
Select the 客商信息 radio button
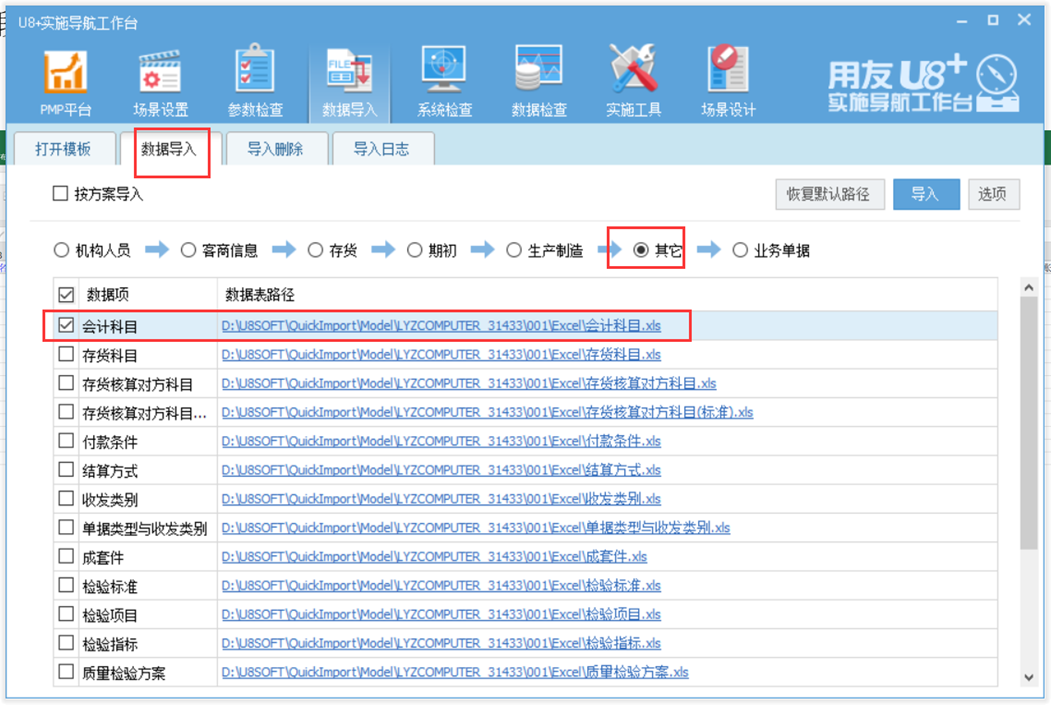point(188,250)
